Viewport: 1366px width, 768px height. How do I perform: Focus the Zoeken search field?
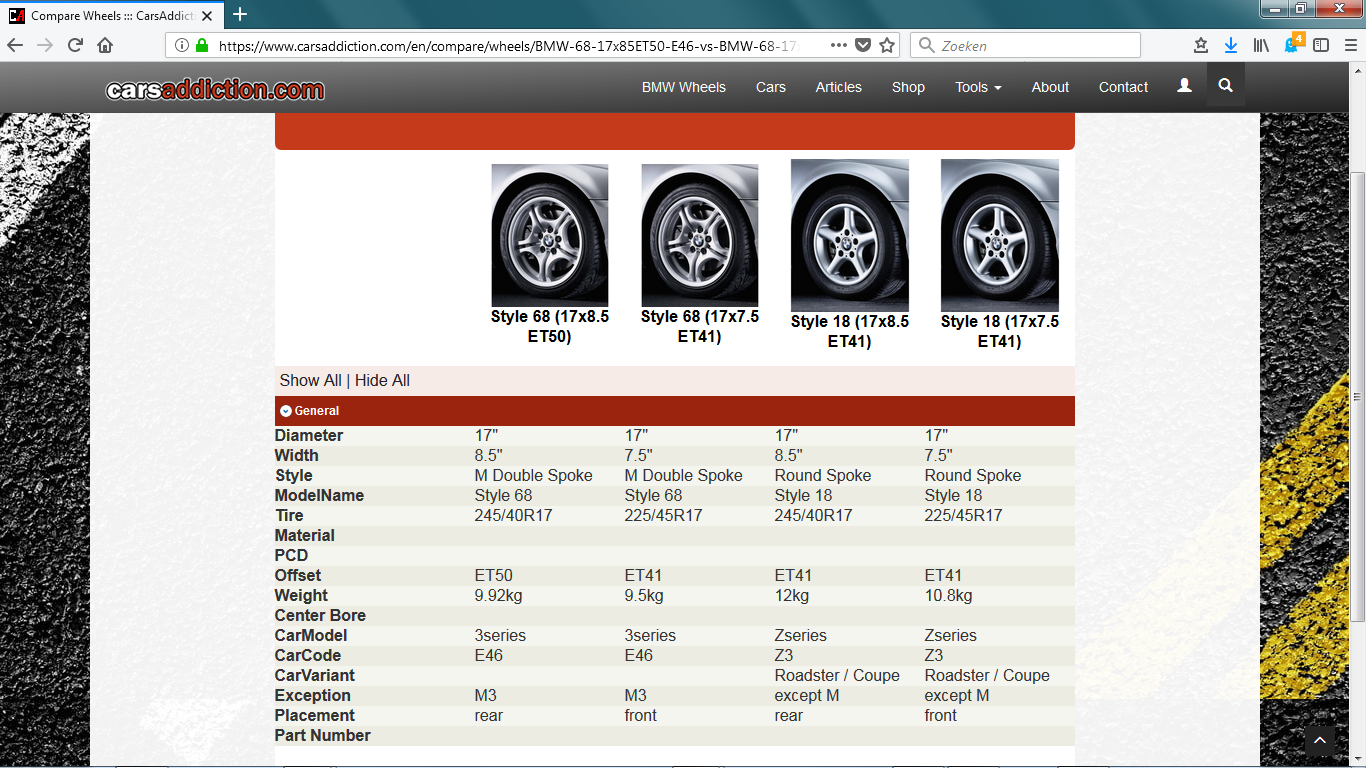click(1025, 45)
